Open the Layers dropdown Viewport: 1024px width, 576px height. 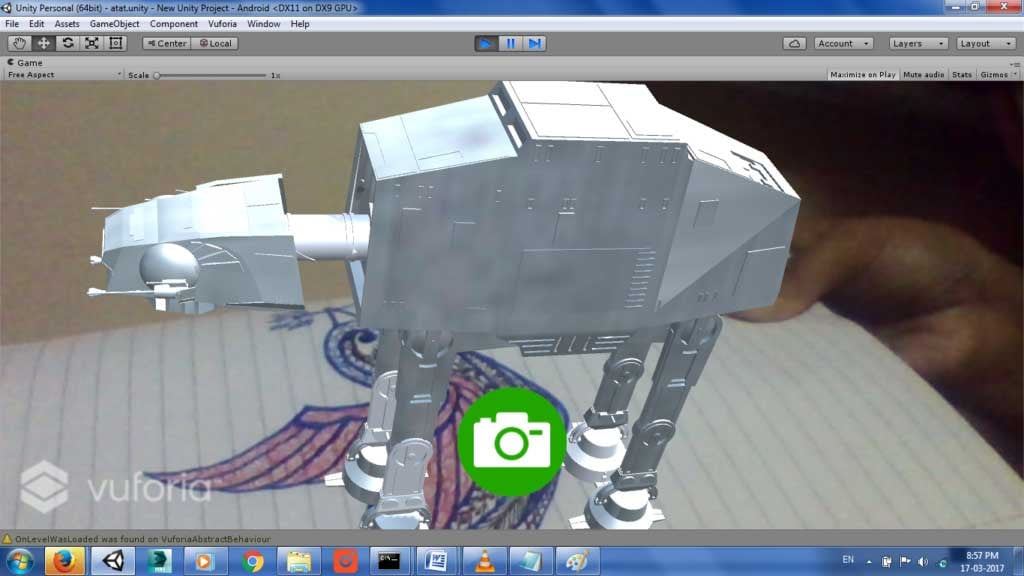pos(916,43)
